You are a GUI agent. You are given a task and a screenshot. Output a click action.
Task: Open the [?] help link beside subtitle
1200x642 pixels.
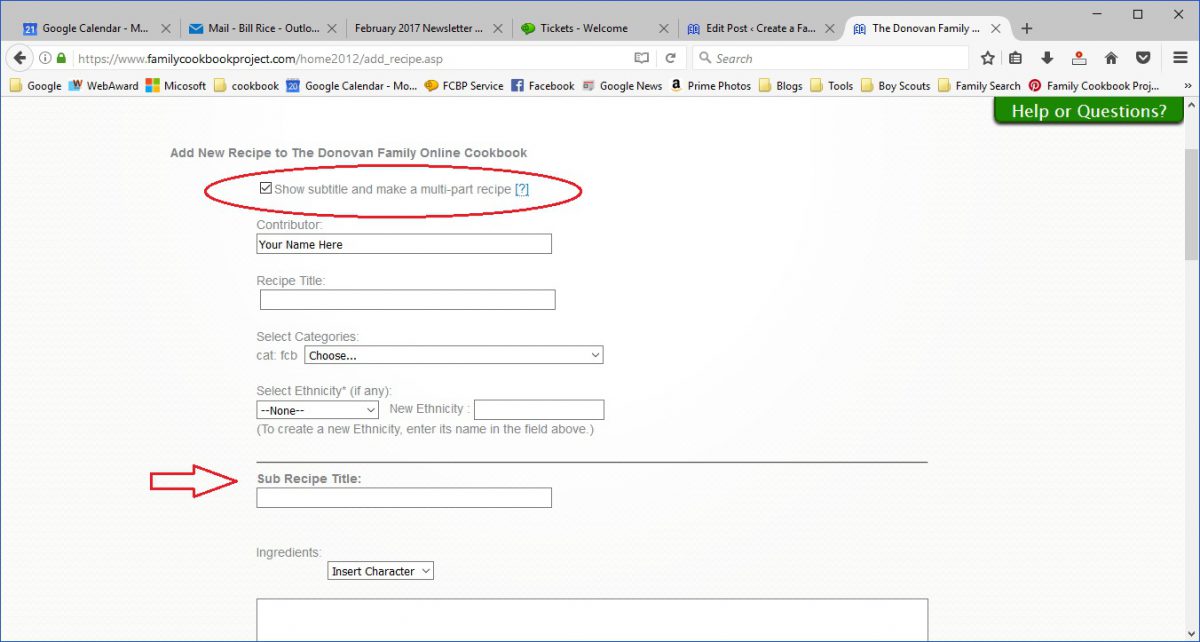click(521, 189)
